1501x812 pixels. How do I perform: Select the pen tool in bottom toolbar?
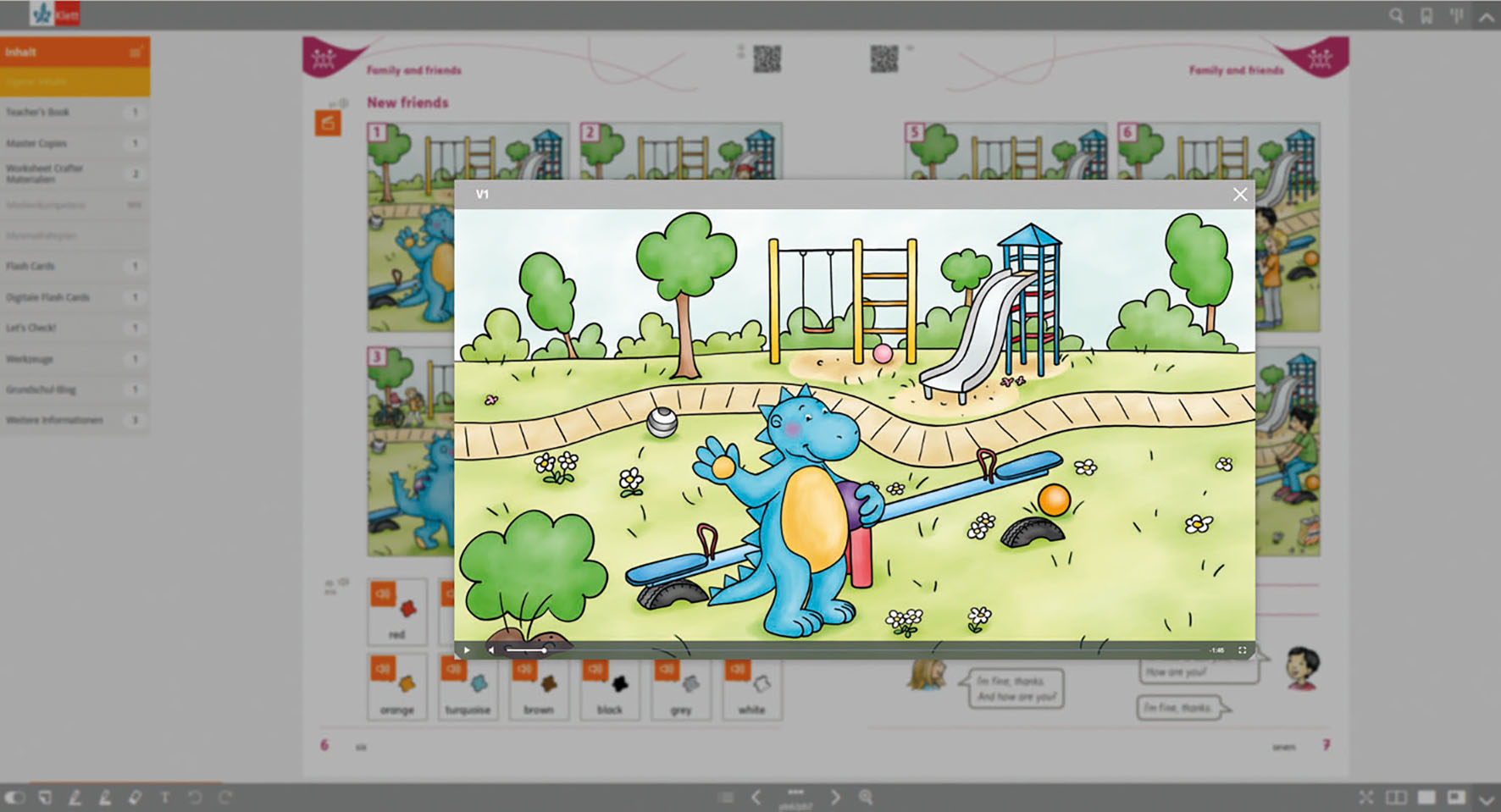pos(75,798)
